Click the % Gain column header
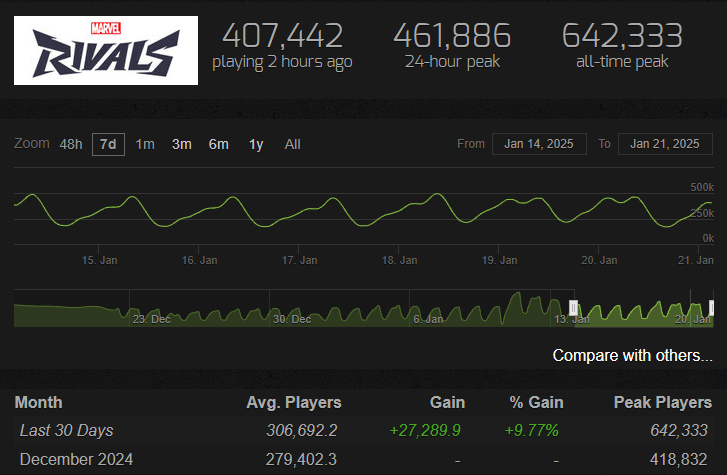727x475 pixels. (536, 402)
